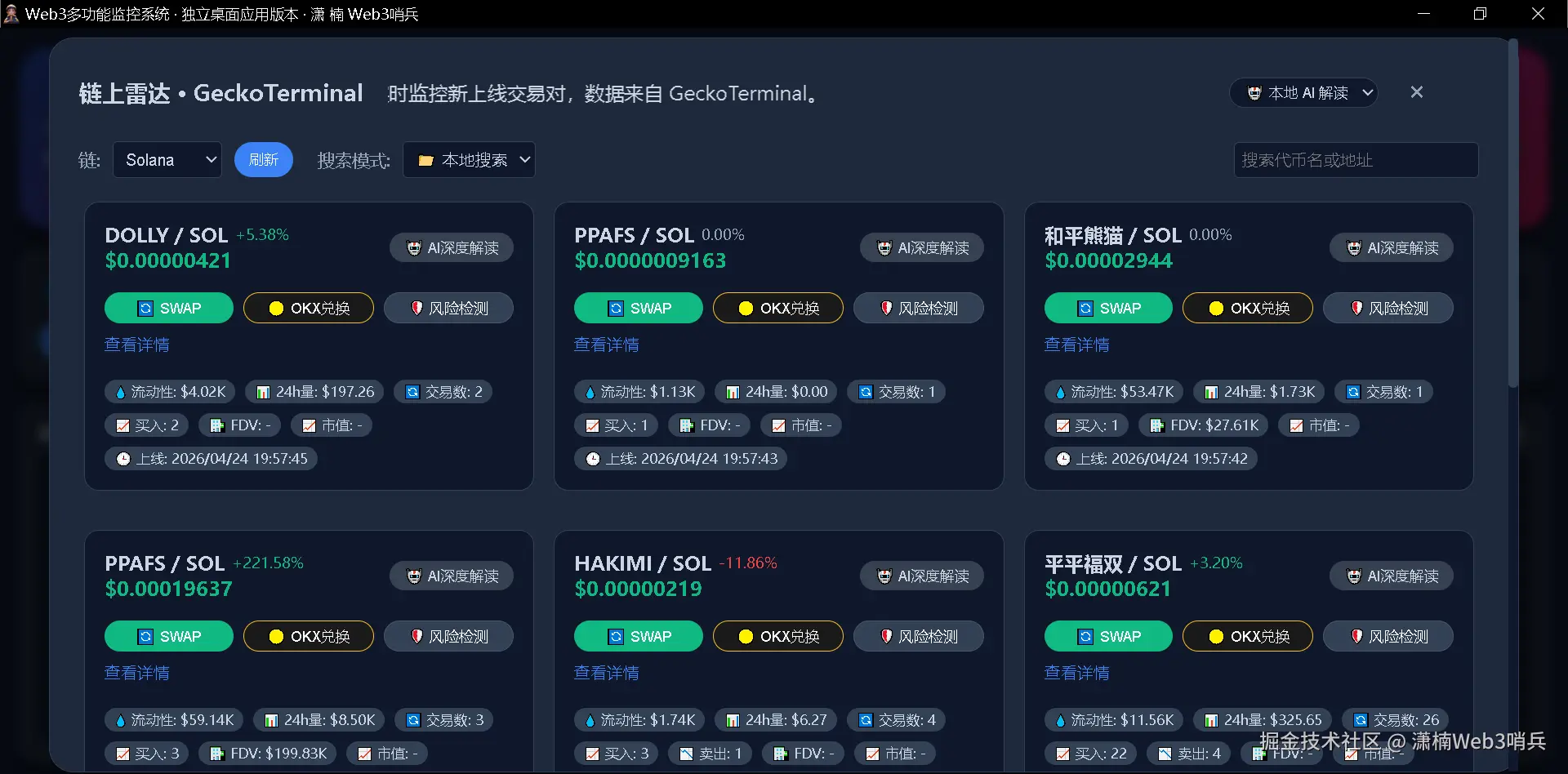Click the 刷新 refresh button

pos(263,160)
